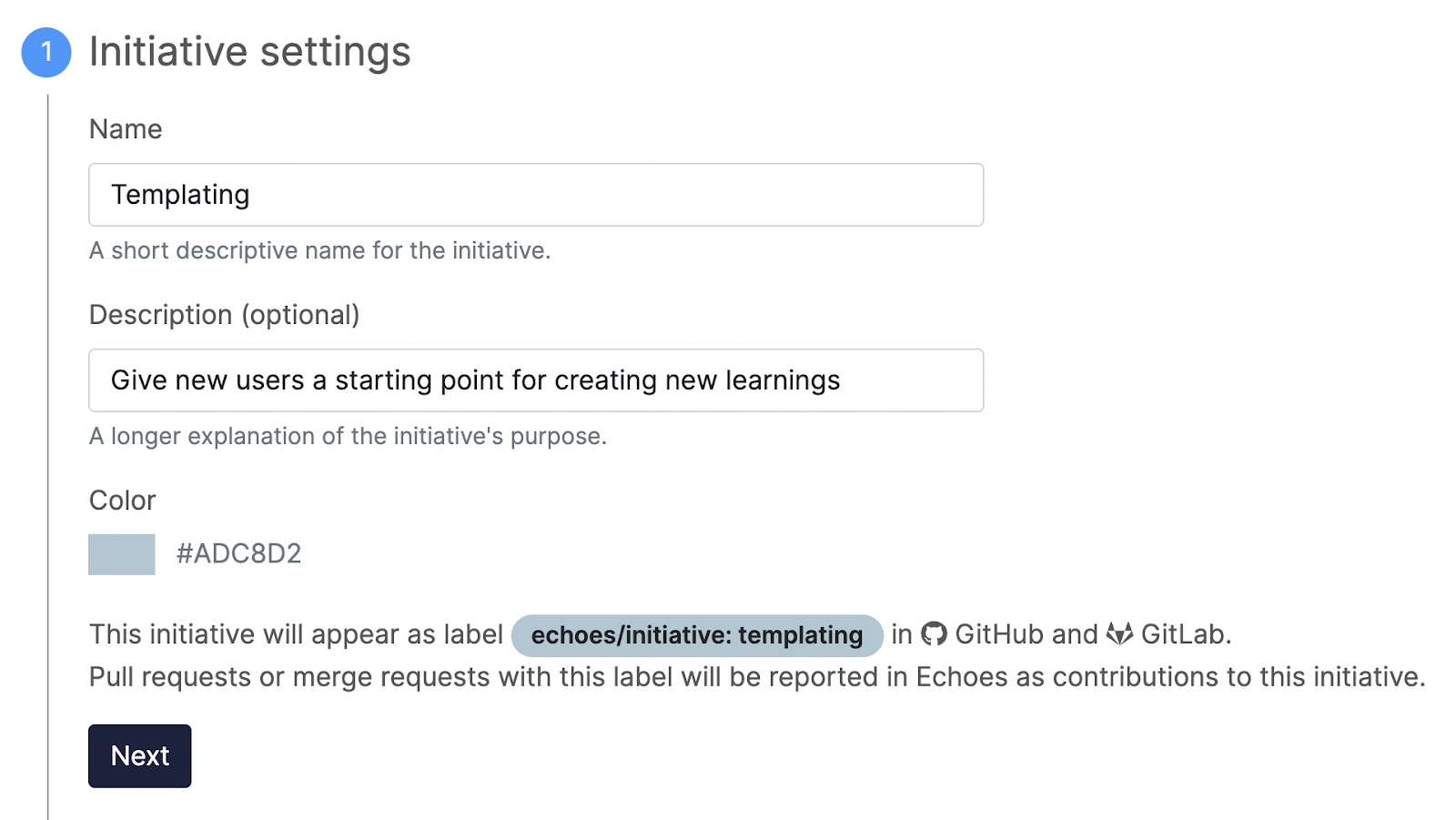This screenshot has height=820, width=1456.
Task: Click the Initiative settings heading
Action: tap(250, 52)
